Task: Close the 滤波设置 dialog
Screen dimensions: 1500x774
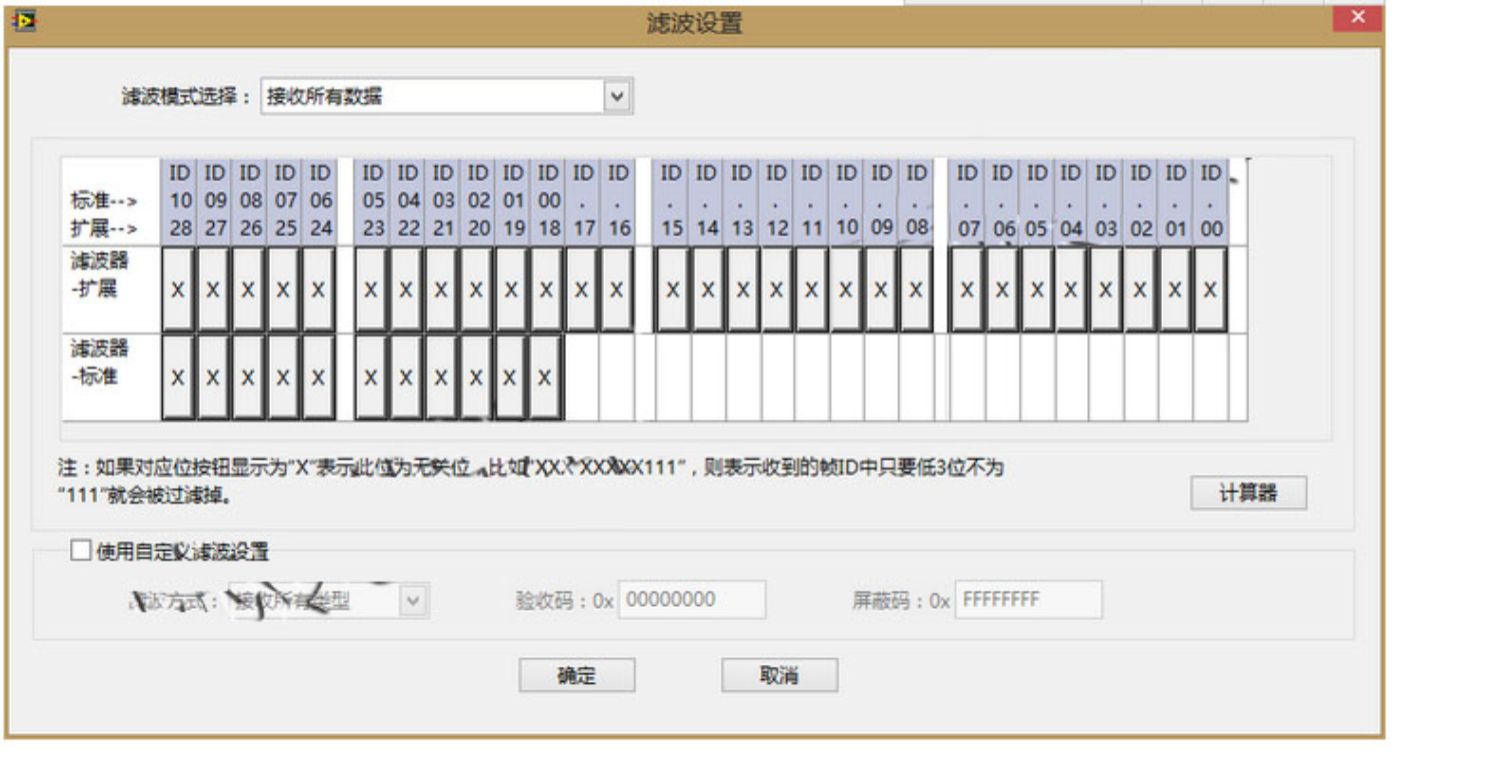Action: [1357, 18]
